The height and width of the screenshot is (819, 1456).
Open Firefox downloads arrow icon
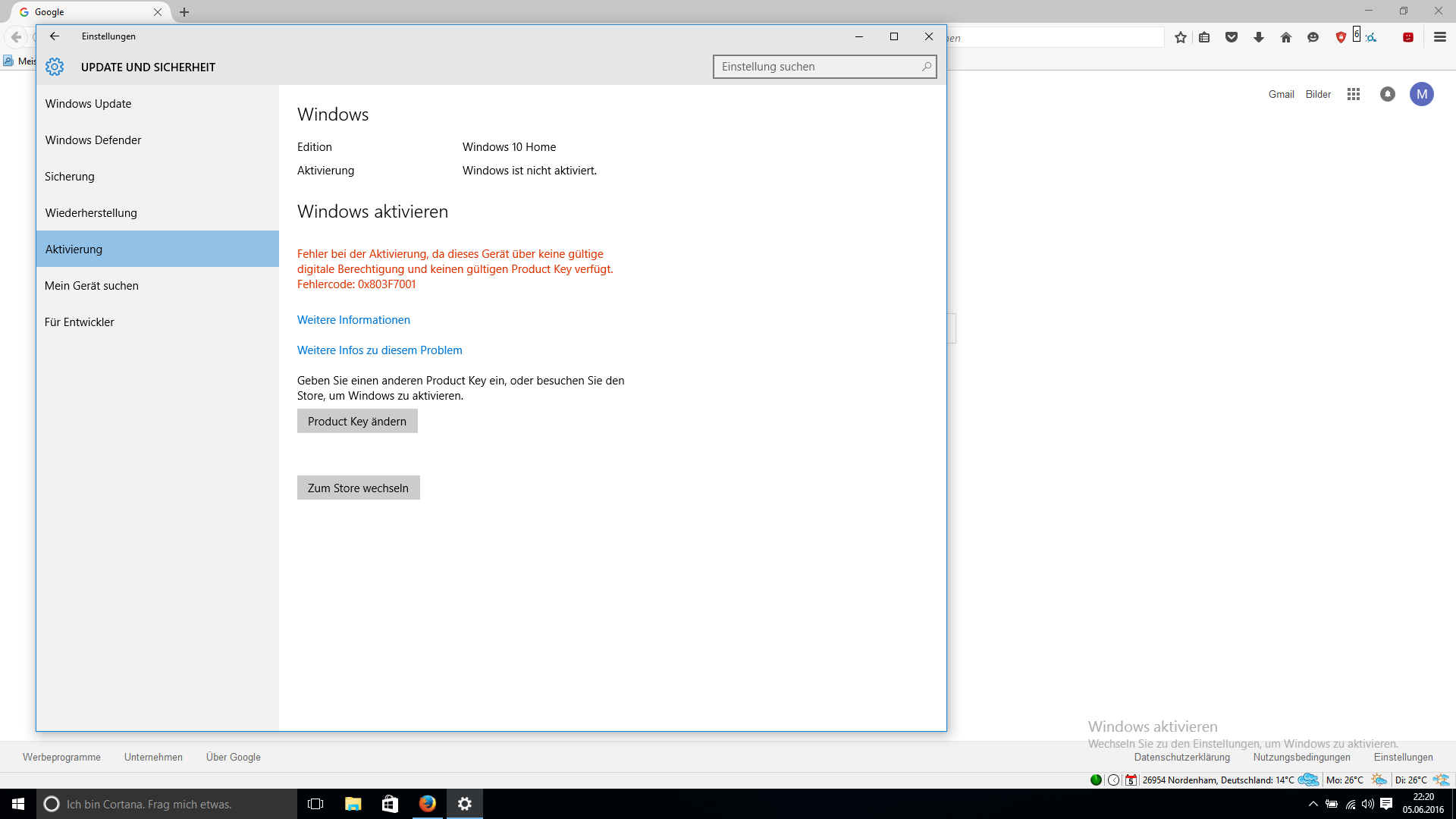coord(1259,37)
